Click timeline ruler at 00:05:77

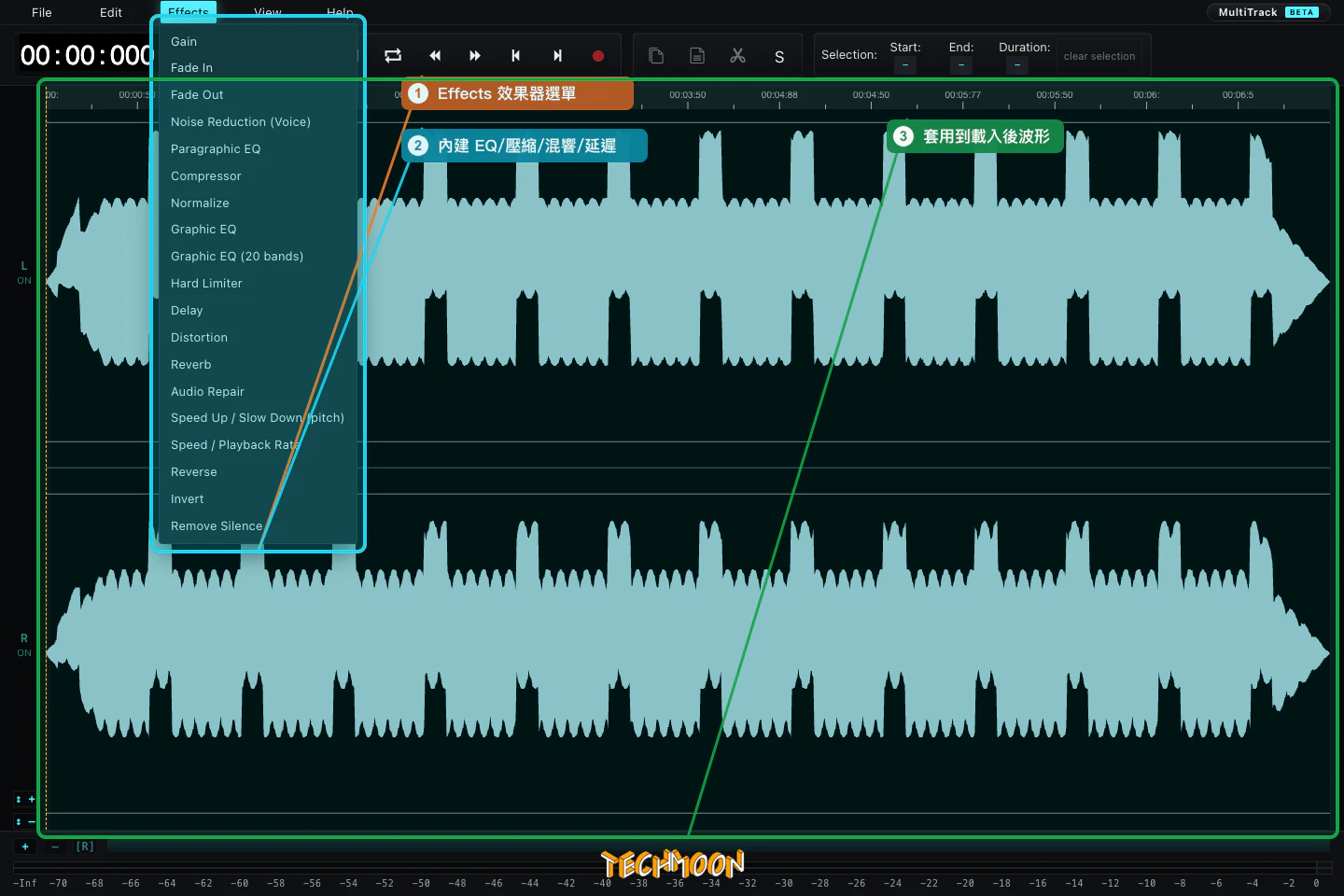click(963, 95)
